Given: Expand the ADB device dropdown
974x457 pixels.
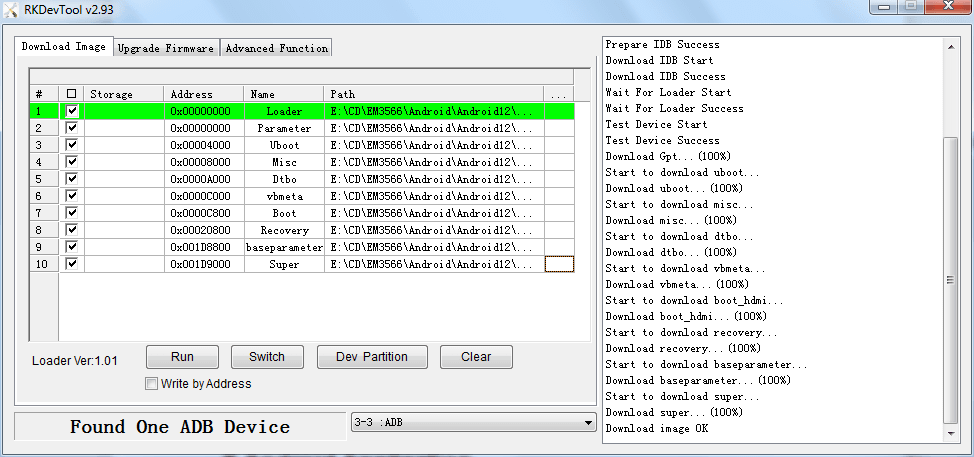Looking at the screenshot, I should 587,423.
